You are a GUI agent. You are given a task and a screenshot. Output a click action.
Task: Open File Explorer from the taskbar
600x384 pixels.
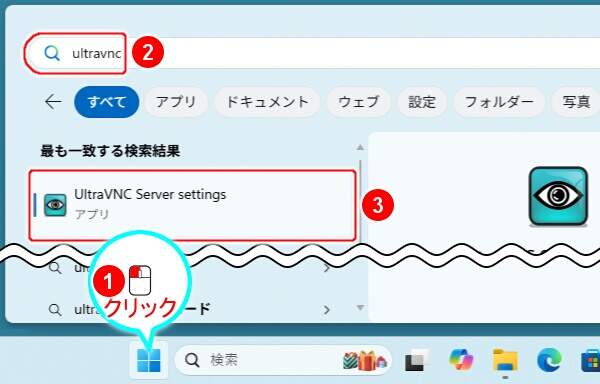click(x=505, y=360)
